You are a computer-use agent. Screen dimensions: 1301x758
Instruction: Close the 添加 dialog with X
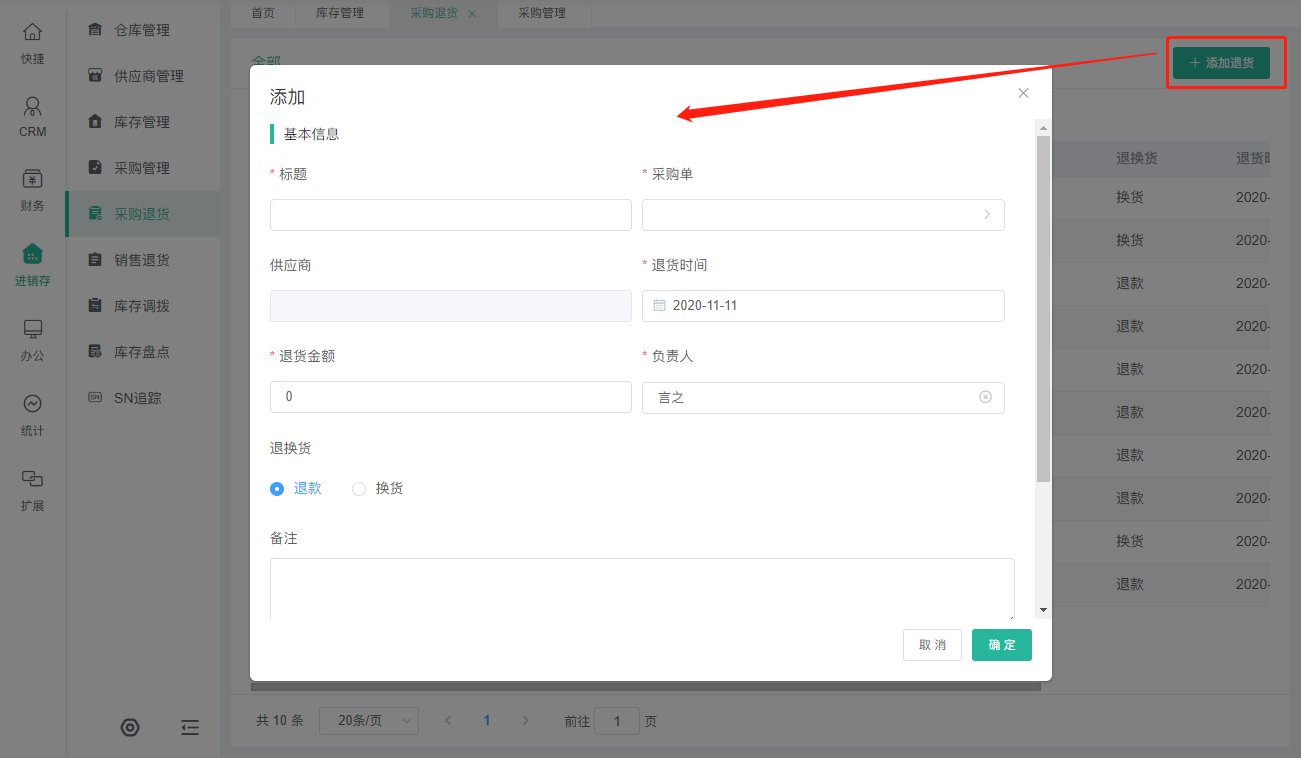click(x=1023, y=93)
